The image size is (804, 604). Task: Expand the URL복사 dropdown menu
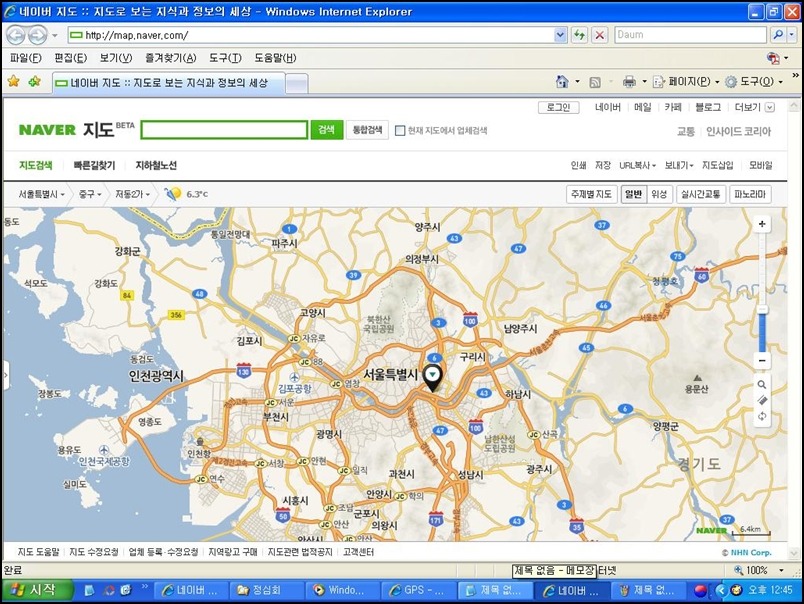636,165
